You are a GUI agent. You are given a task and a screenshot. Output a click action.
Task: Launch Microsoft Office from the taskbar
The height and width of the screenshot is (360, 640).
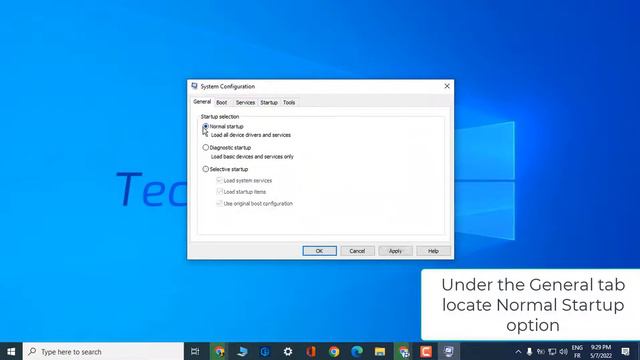pyautogui.click(x=311, y=351)
